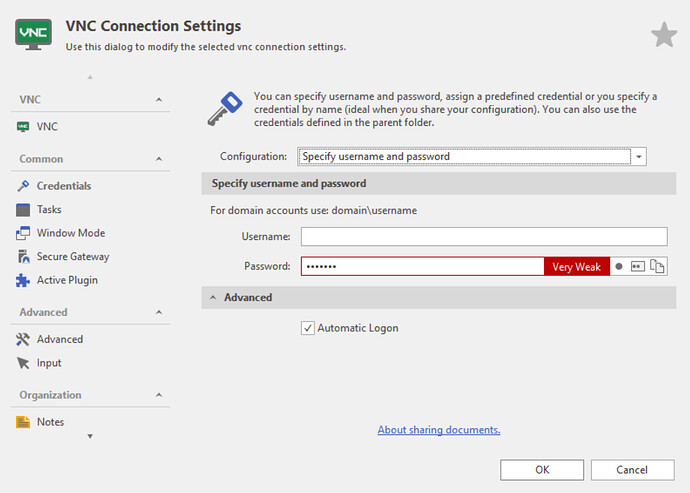Collapse the Organization sidebar group
Screen dimensions: 690x493
coord(157,395)
